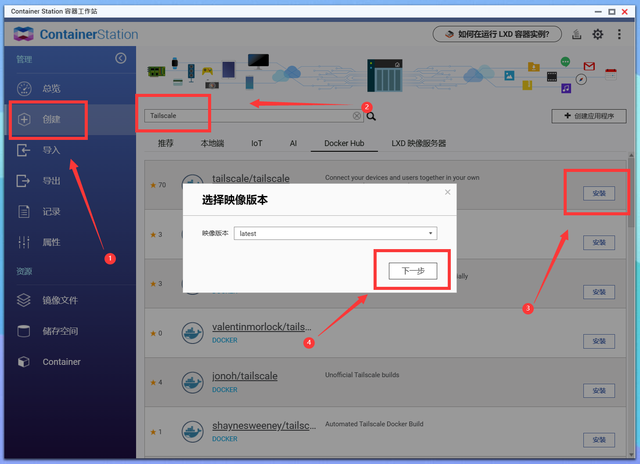Click the 下一步 next button
The image size is (640, 464).
point(413,271)
